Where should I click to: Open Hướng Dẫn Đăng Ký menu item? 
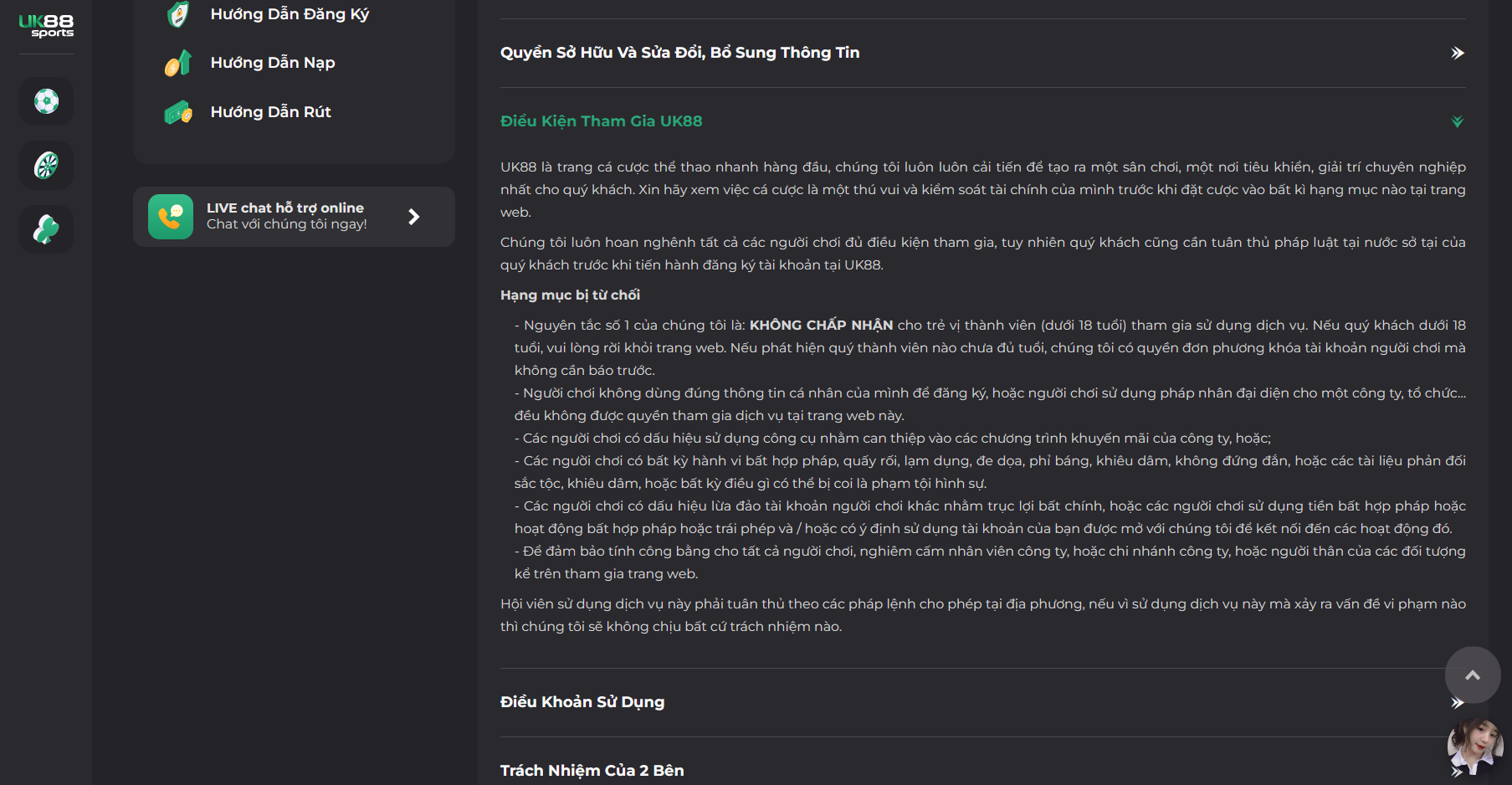click(x=290, y=14)
